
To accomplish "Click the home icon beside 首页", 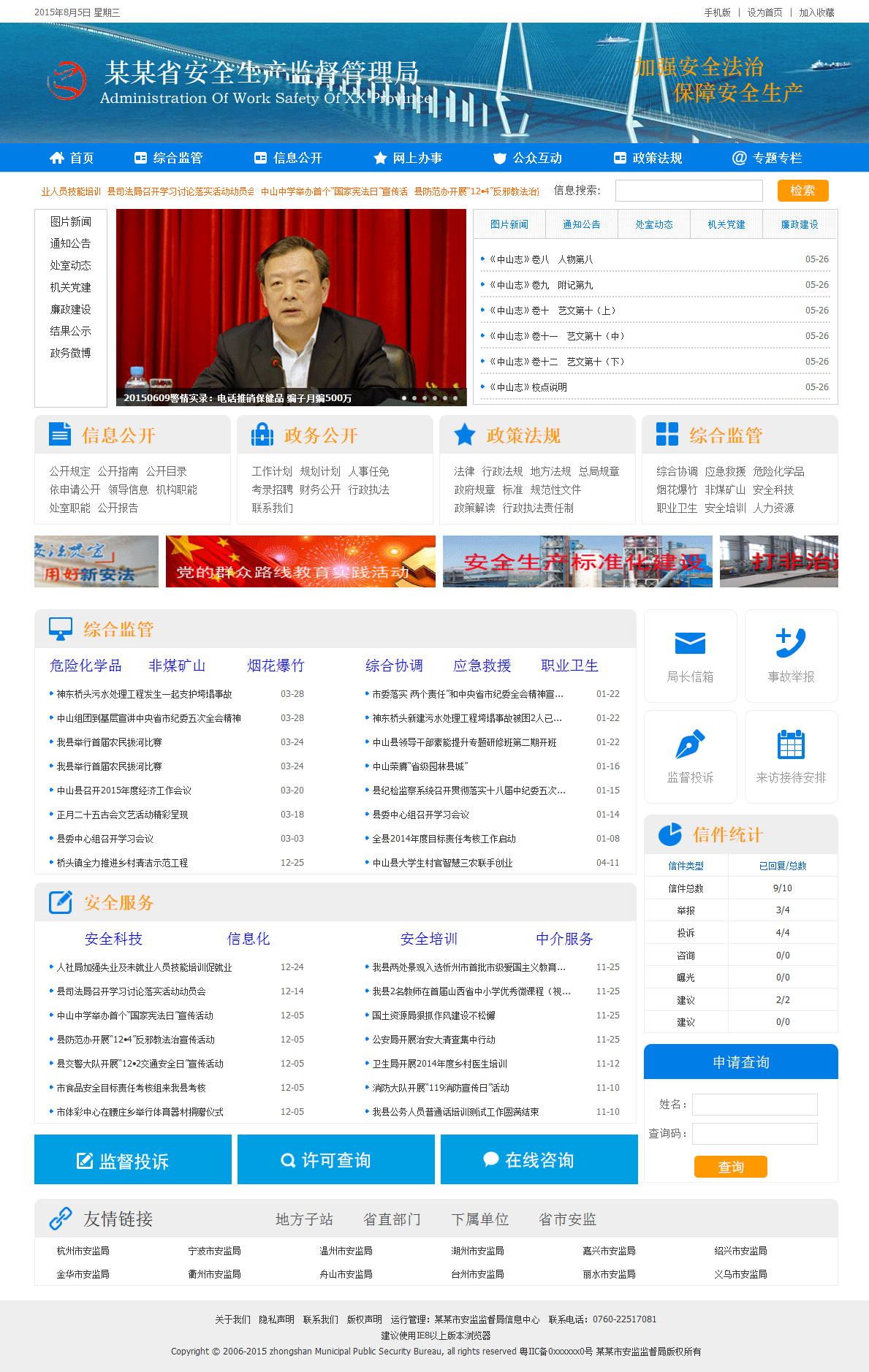I will tap(57, 158).
